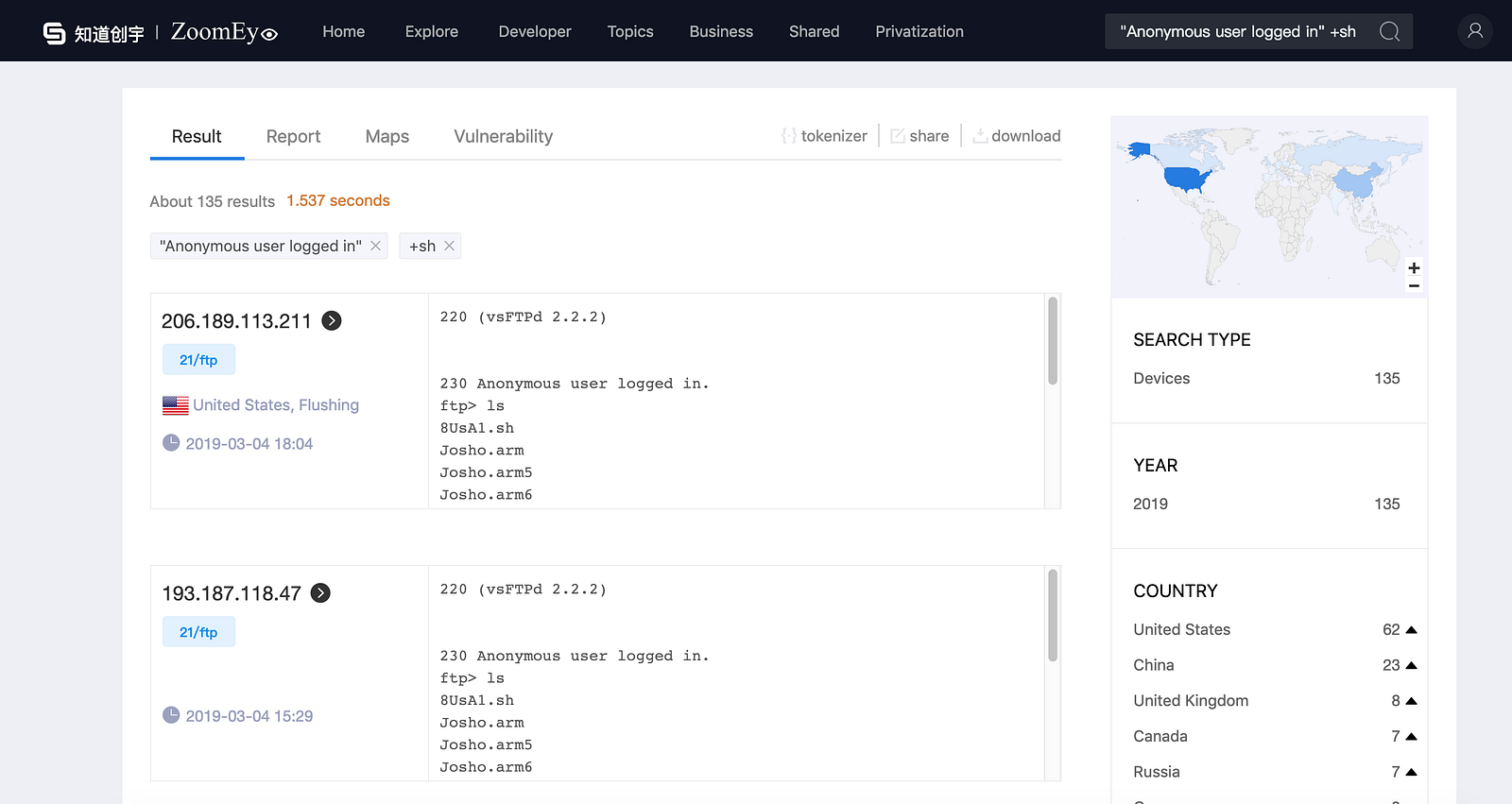The height and width of the screenshot is (804, 1512).
Task: Click the world map thumbnail
Action: (1269, 207)
